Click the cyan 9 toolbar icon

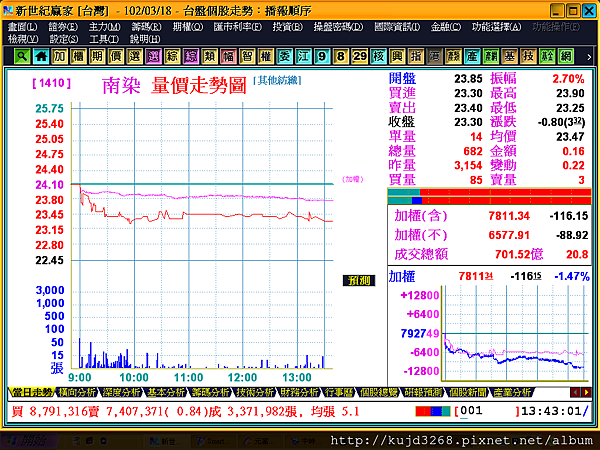pos(322,57)
